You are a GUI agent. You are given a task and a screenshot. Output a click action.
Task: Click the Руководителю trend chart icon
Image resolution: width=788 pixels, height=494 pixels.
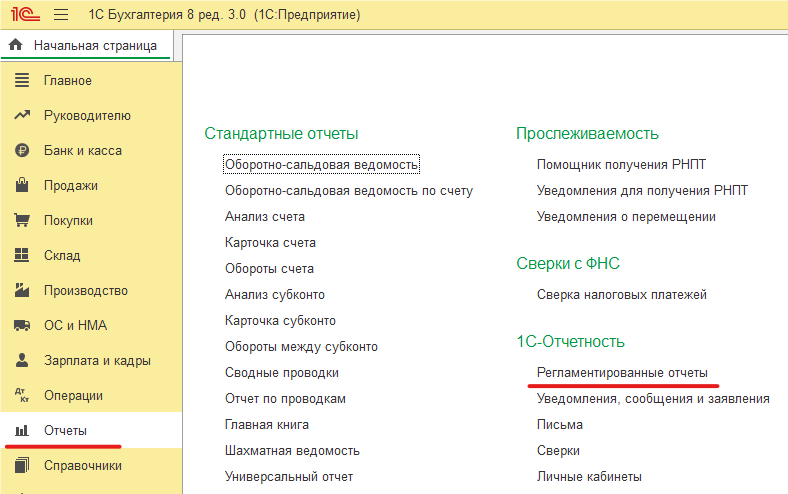22,115
